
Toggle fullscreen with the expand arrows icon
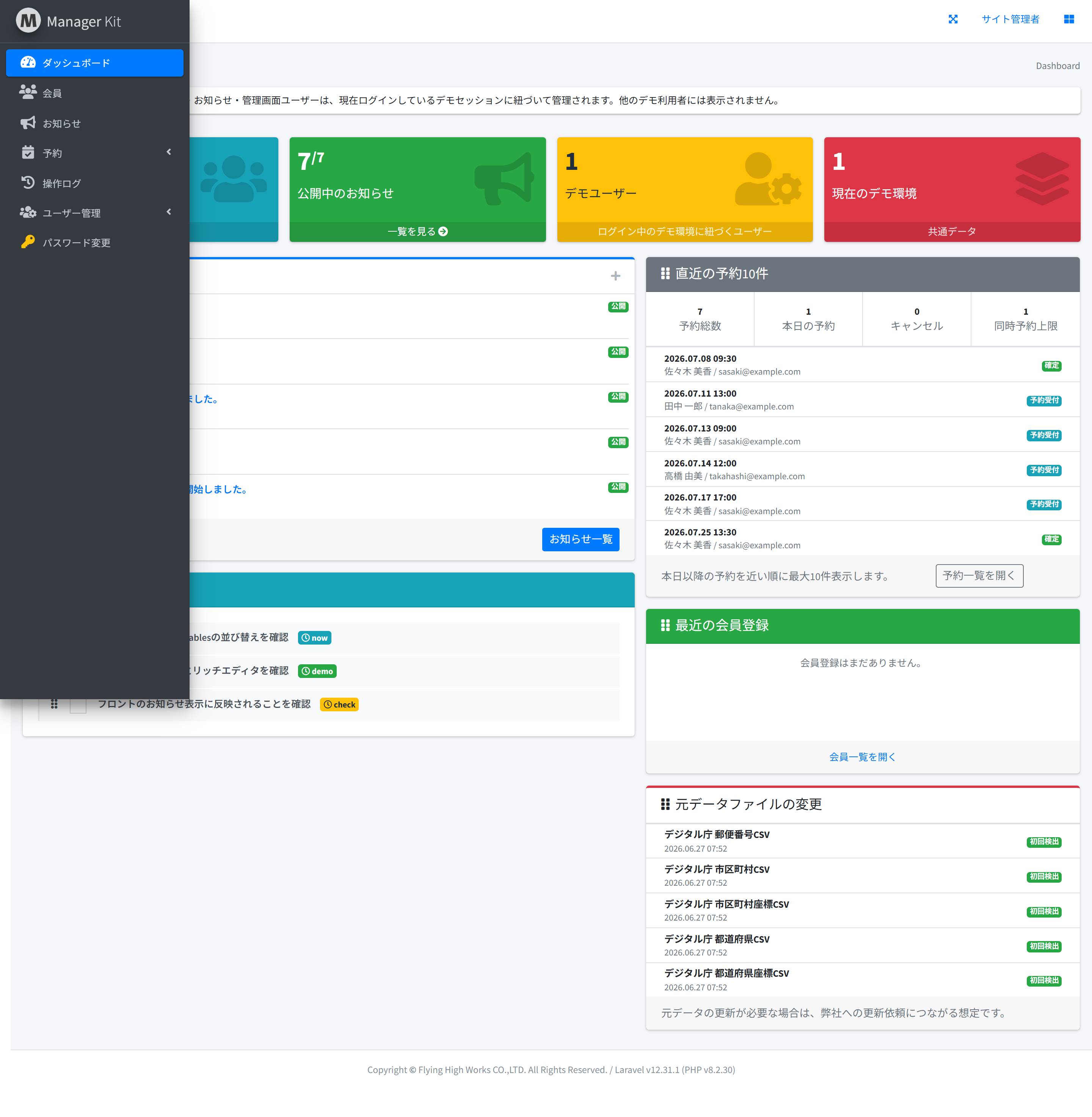pos(952,19)
